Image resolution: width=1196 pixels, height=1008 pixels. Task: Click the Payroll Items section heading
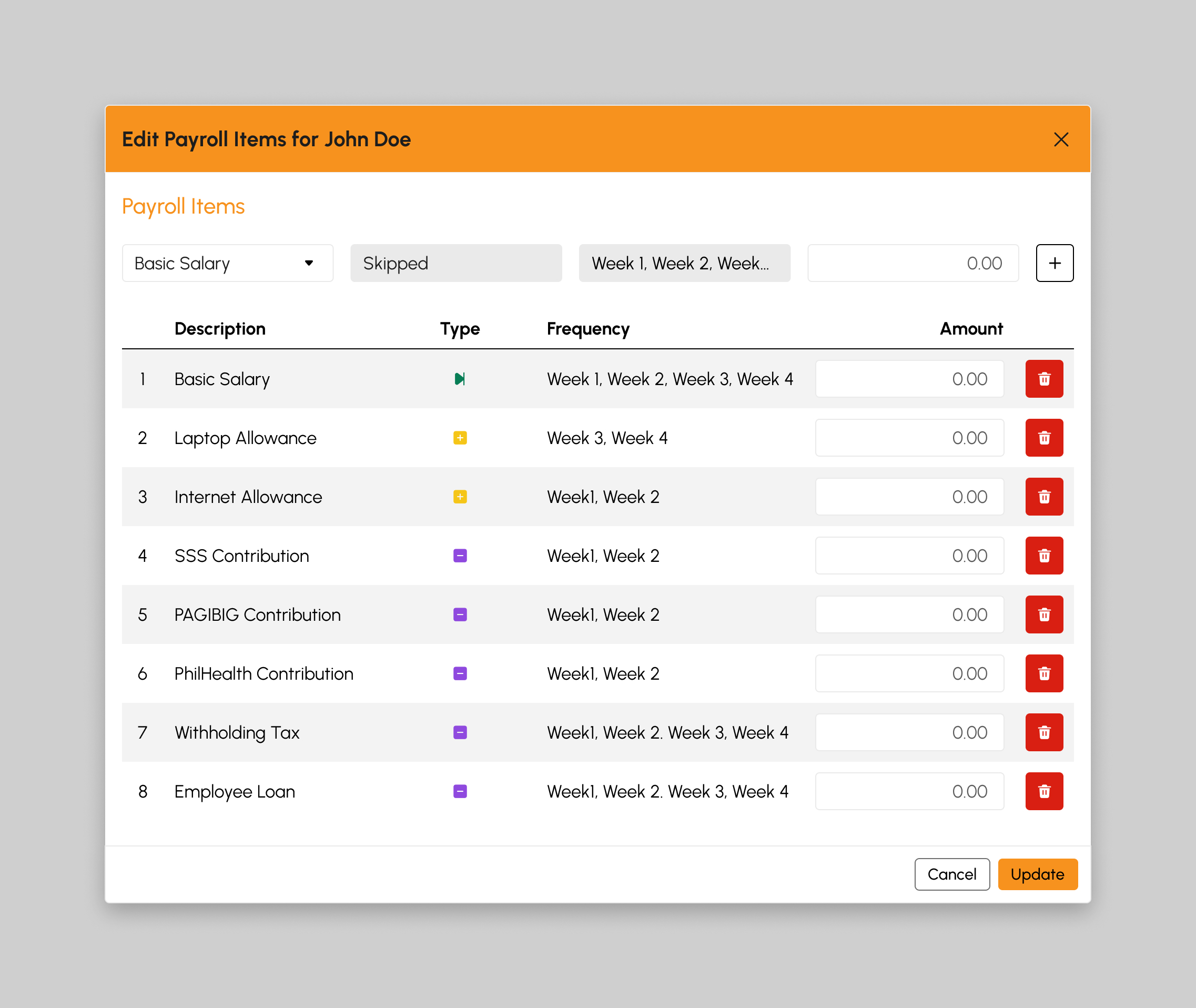(x=184, y=206)
